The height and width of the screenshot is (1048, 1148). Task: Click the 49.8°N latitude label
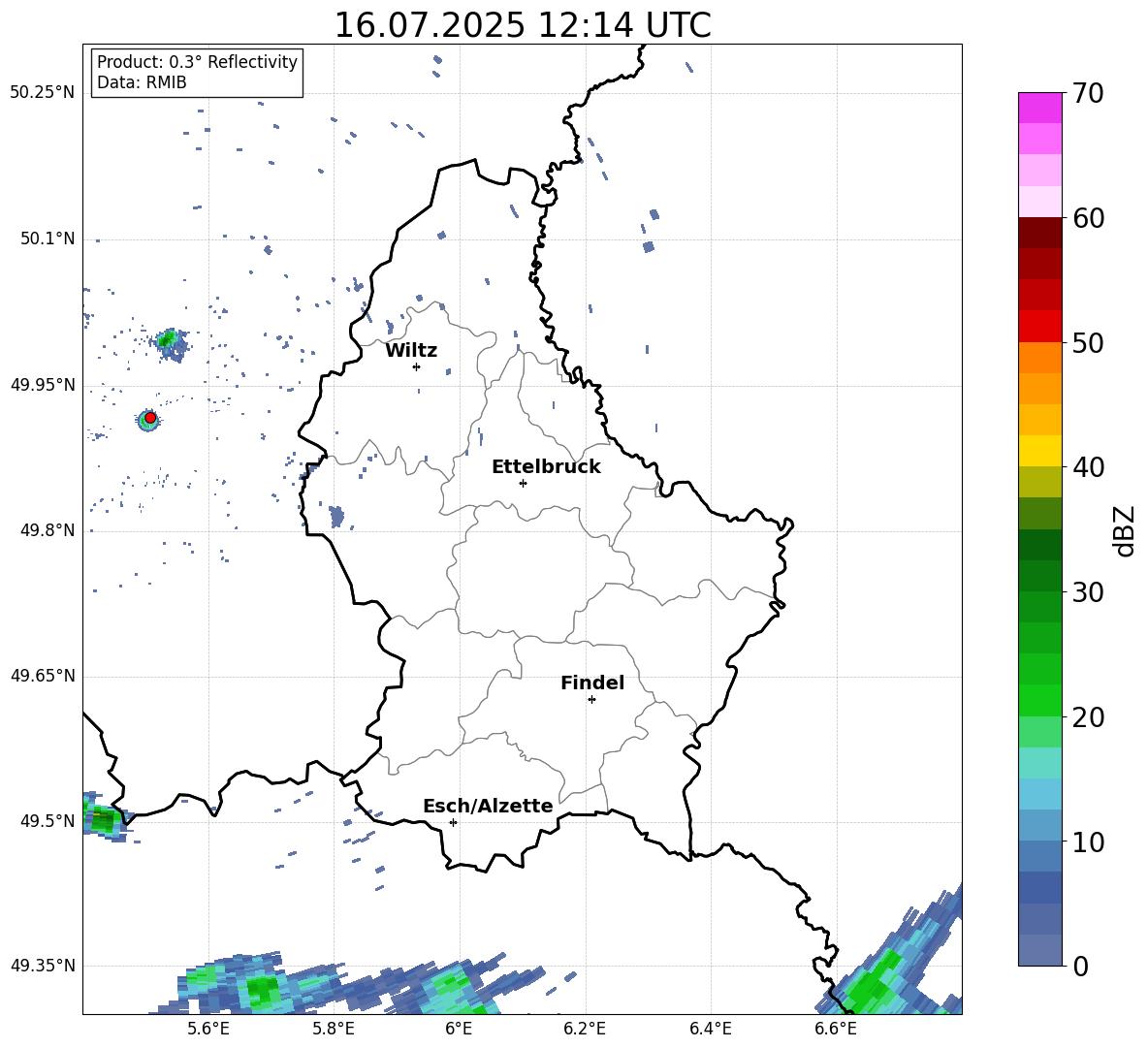coord(48,530)
